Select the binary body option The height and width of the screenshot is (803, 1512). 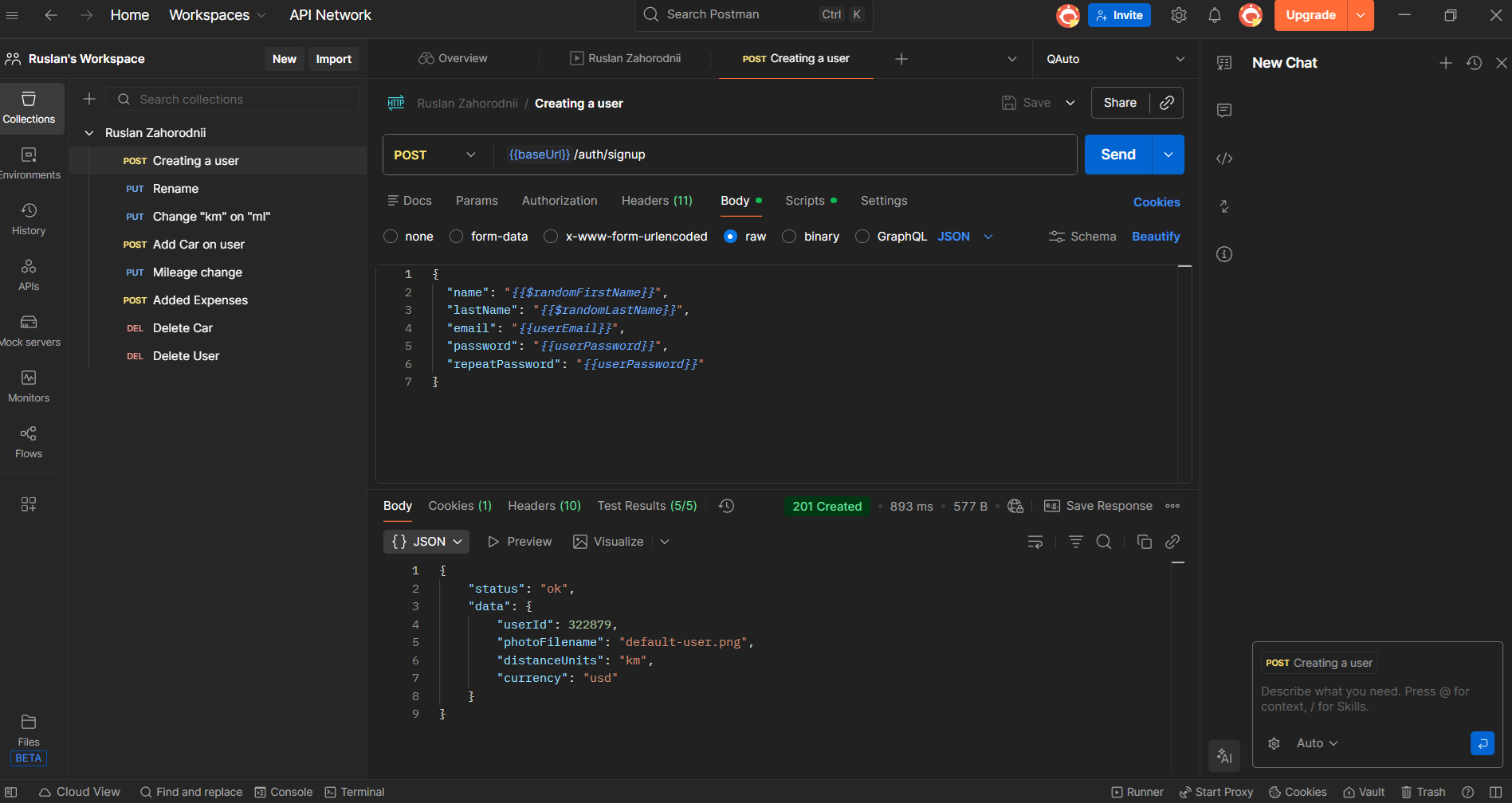pyautogui.click(x=789, y=237)
